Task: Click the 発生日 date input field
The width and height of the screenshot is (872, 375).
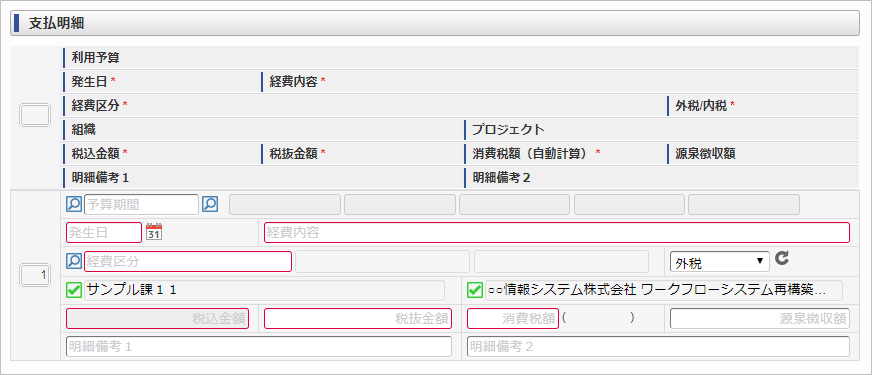Action: click(104, 232)
